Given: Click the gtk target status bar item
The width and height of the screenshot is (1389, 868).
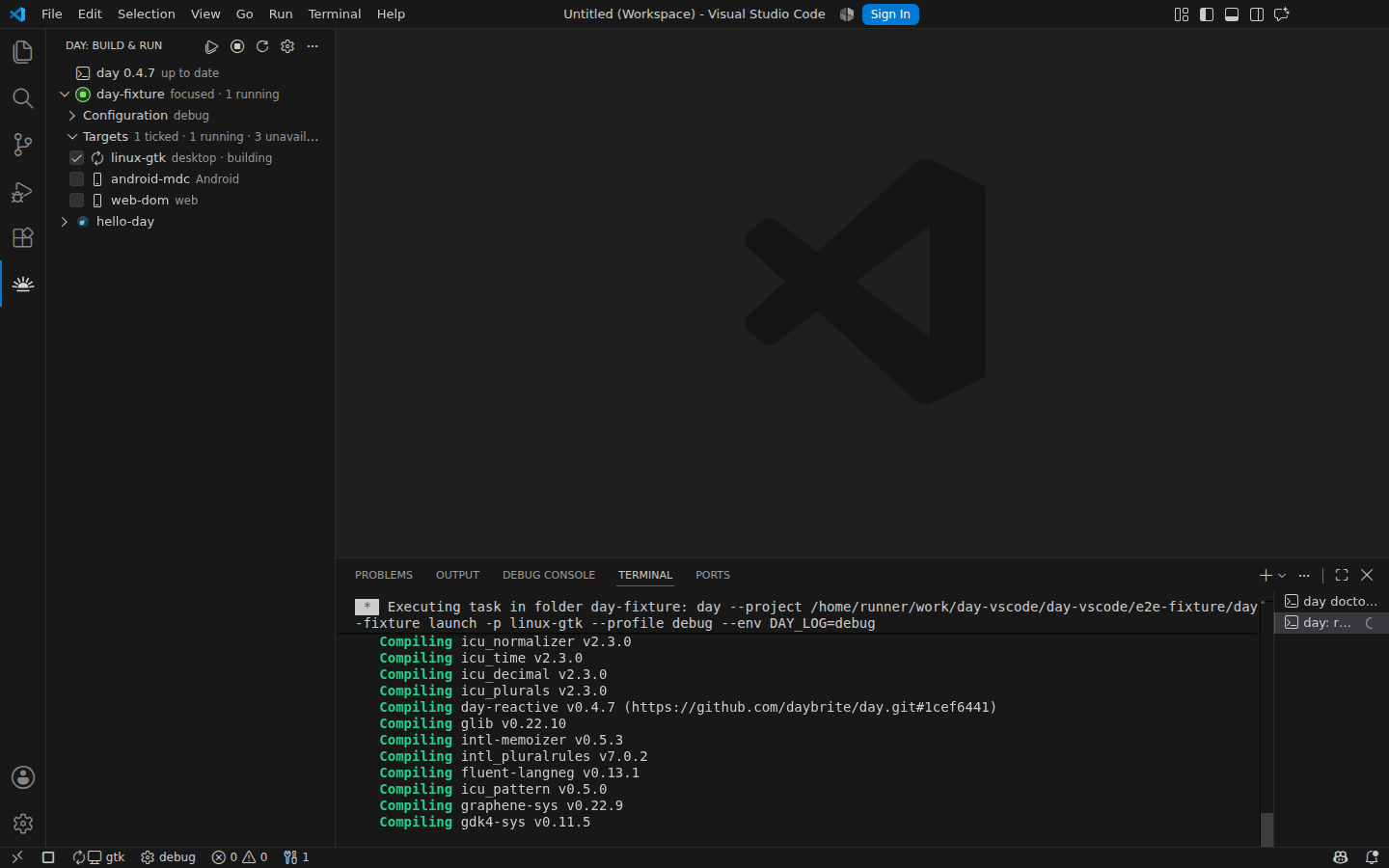Looking at the screenshot, I should [x=99, y=857].
